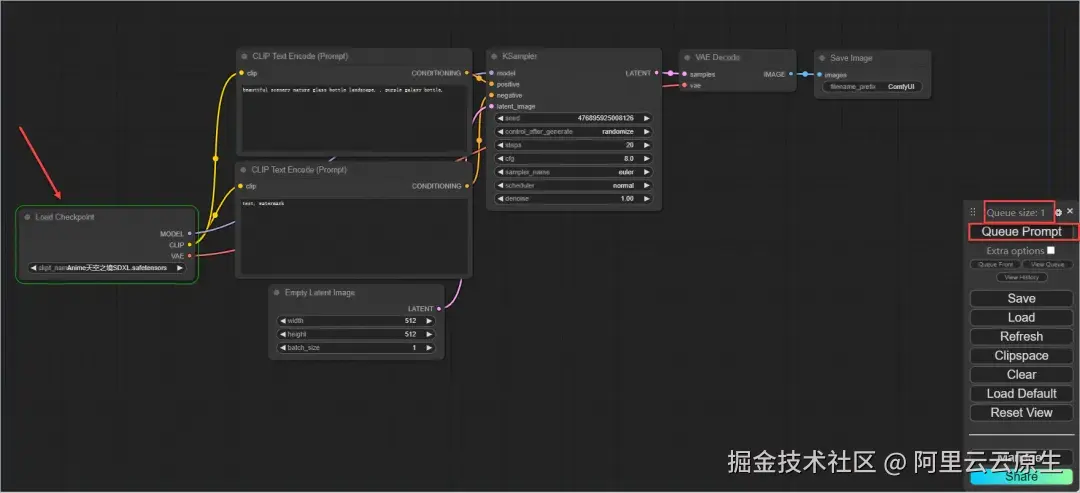Image resolution: width=1080 pixels, height=493 pixels.
Task: Decrease cfg with its left arrow
Action: coord(500,158)
